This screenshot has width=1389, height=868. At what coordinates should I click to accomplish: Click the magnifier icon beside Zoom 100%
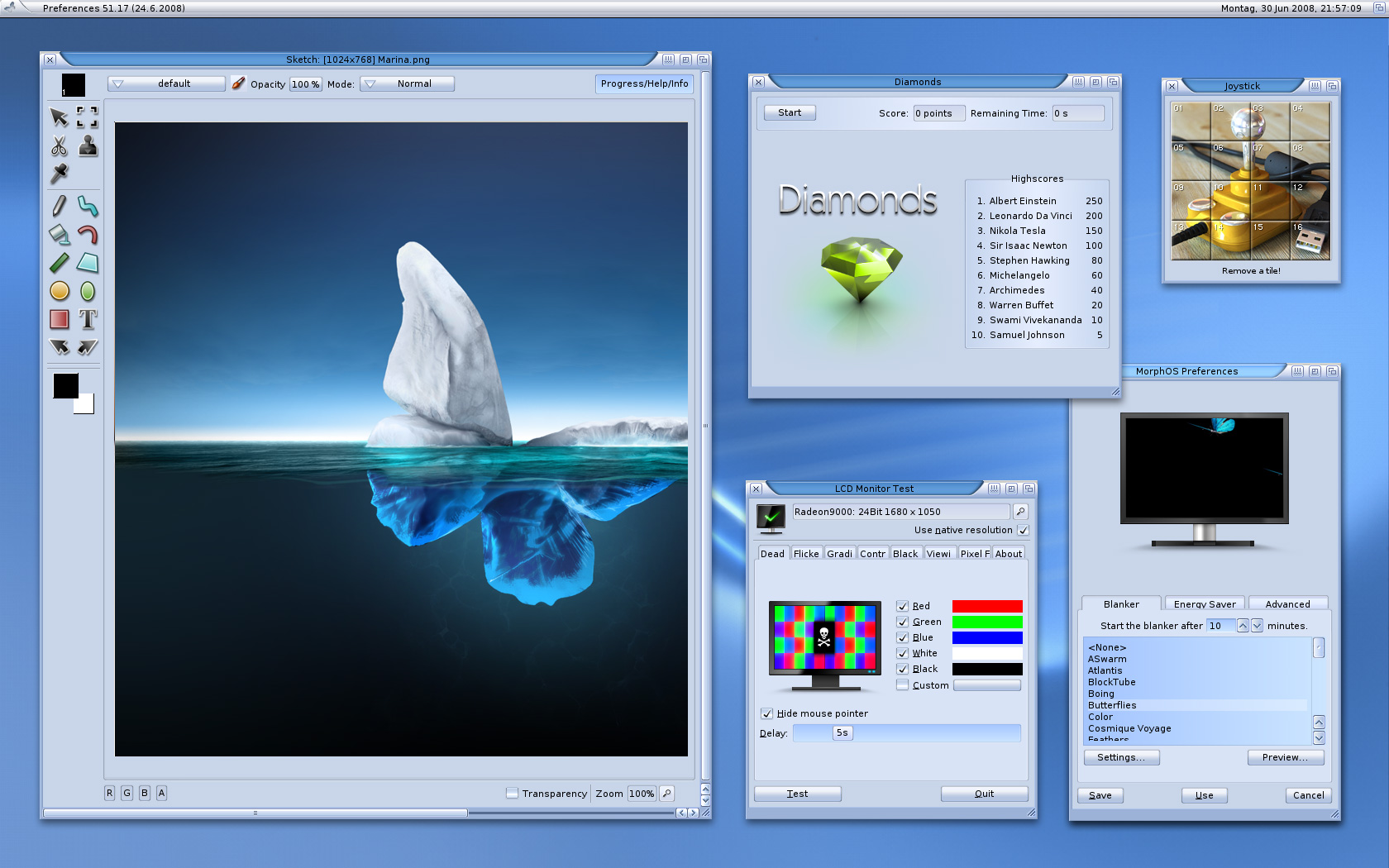667,794
